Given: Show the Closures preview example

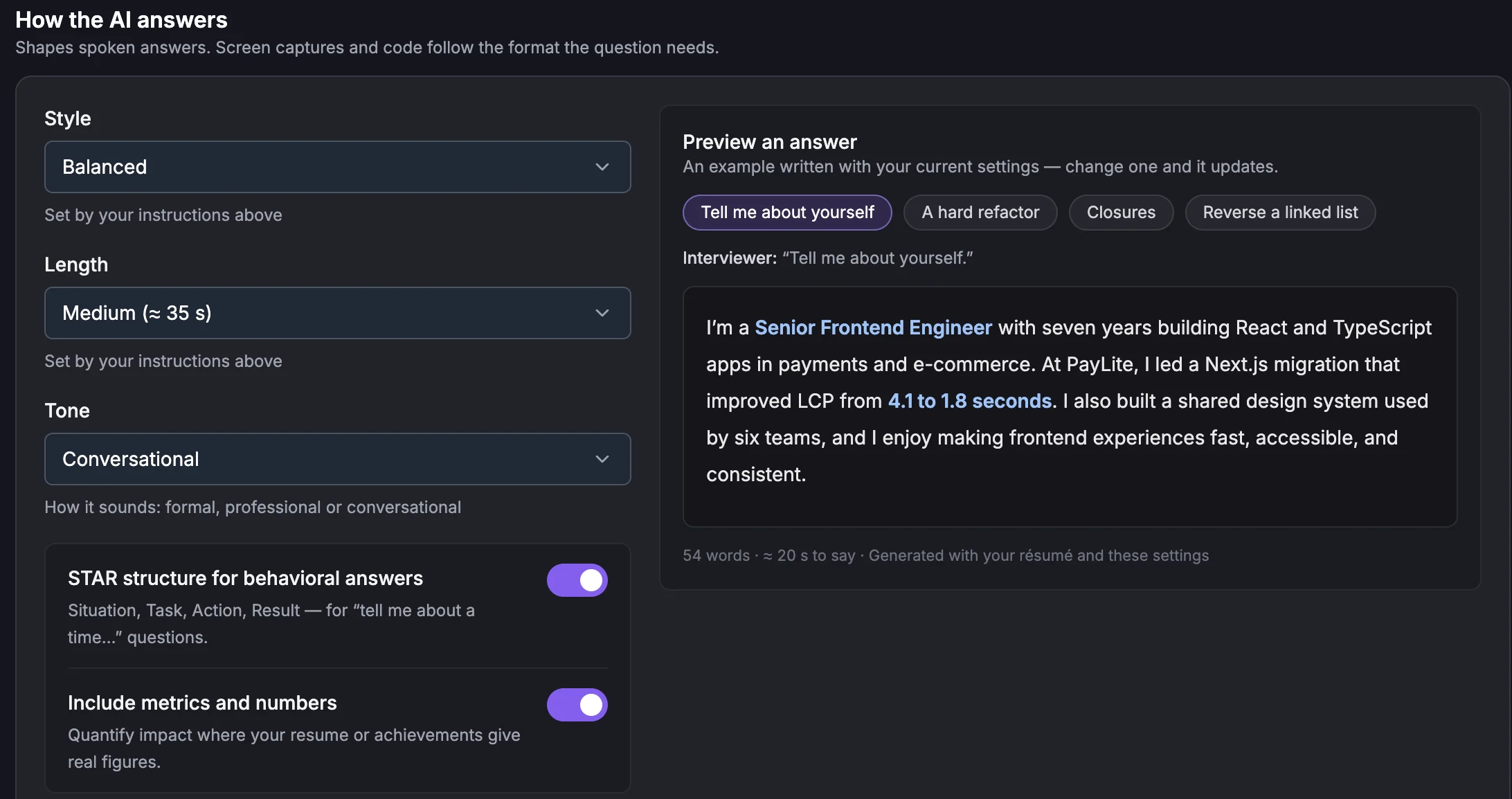Looking at the screenshot, I should pyautogui.click(x=1121, y=213).
